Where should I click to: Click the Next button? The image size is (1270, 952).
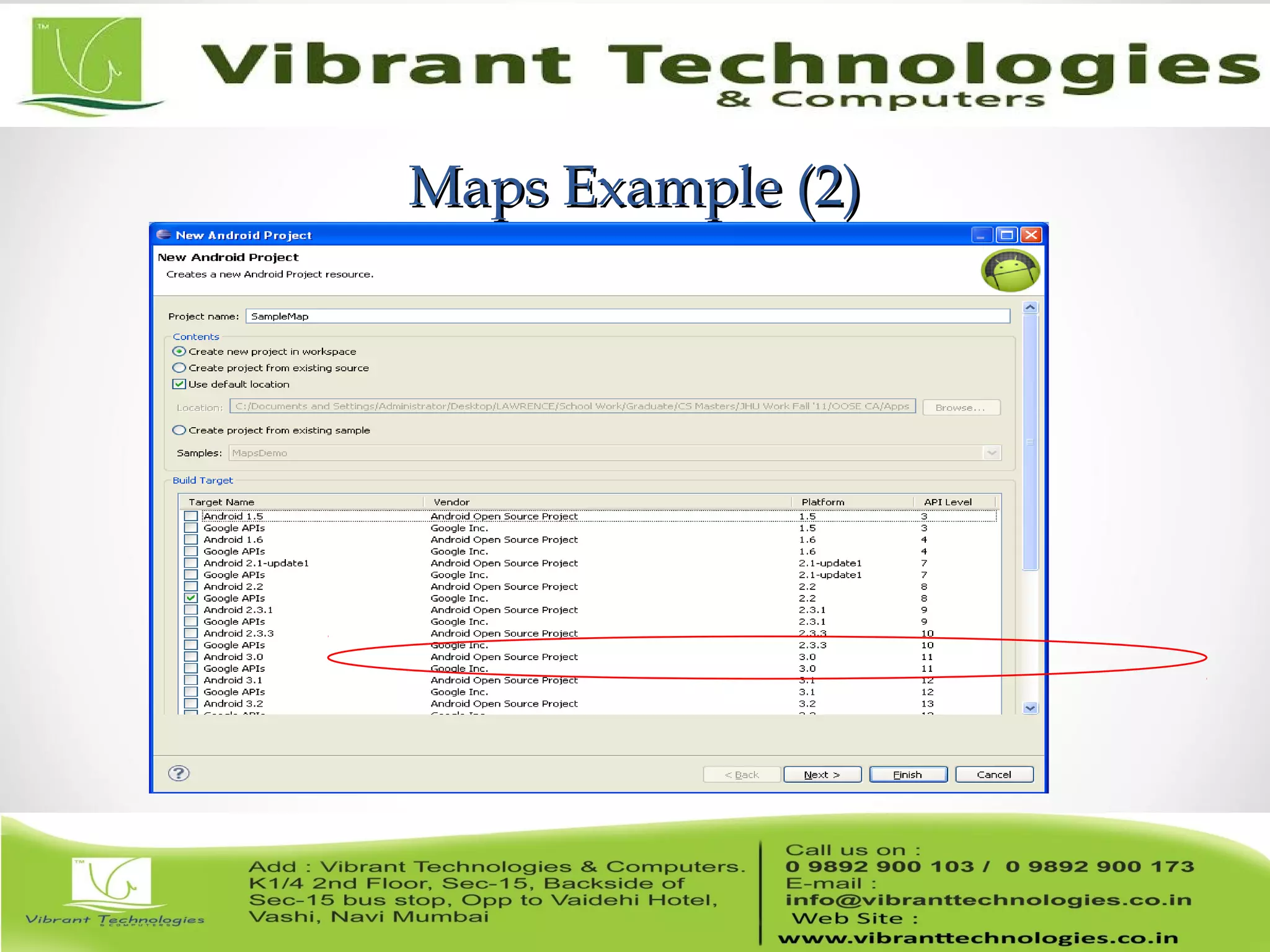click(822, 775)
